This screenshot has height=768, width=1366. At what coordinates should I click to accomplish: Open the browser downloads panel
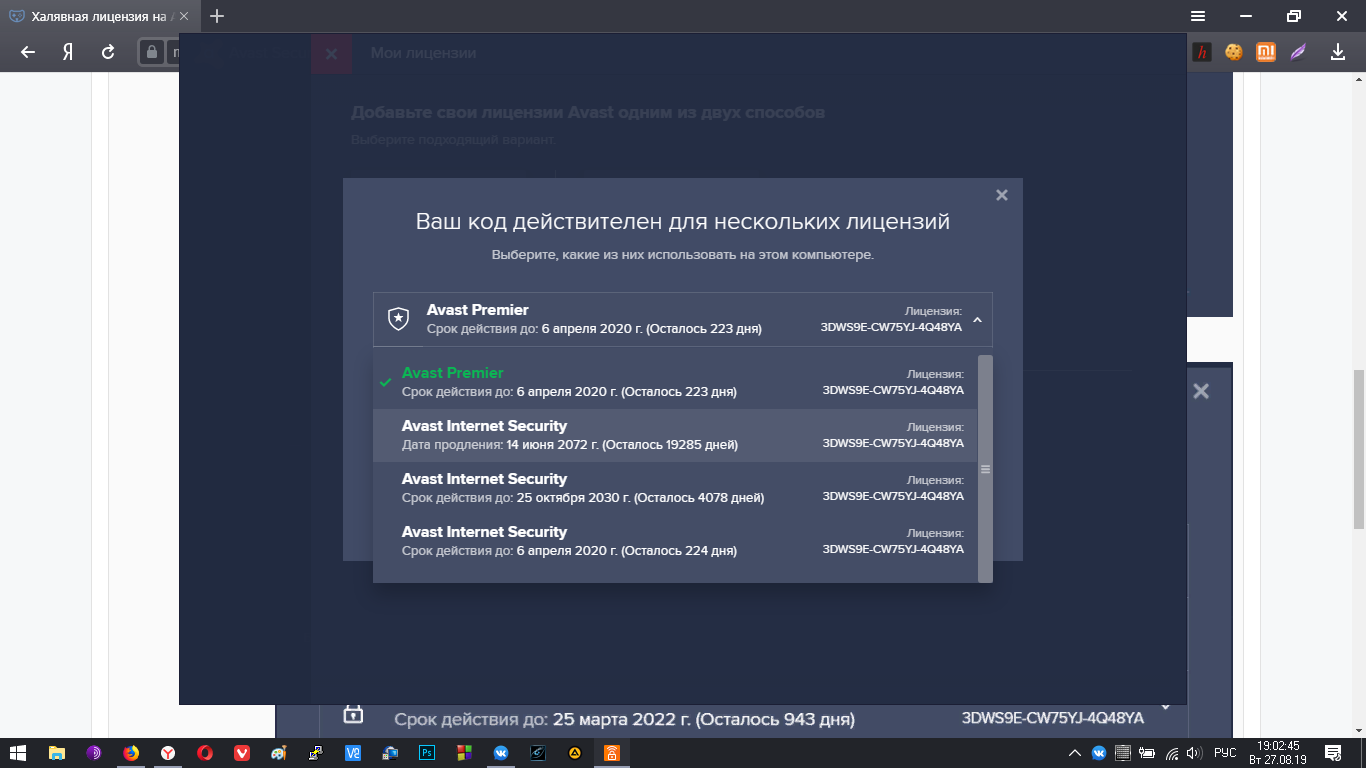tap(1338, 52)
